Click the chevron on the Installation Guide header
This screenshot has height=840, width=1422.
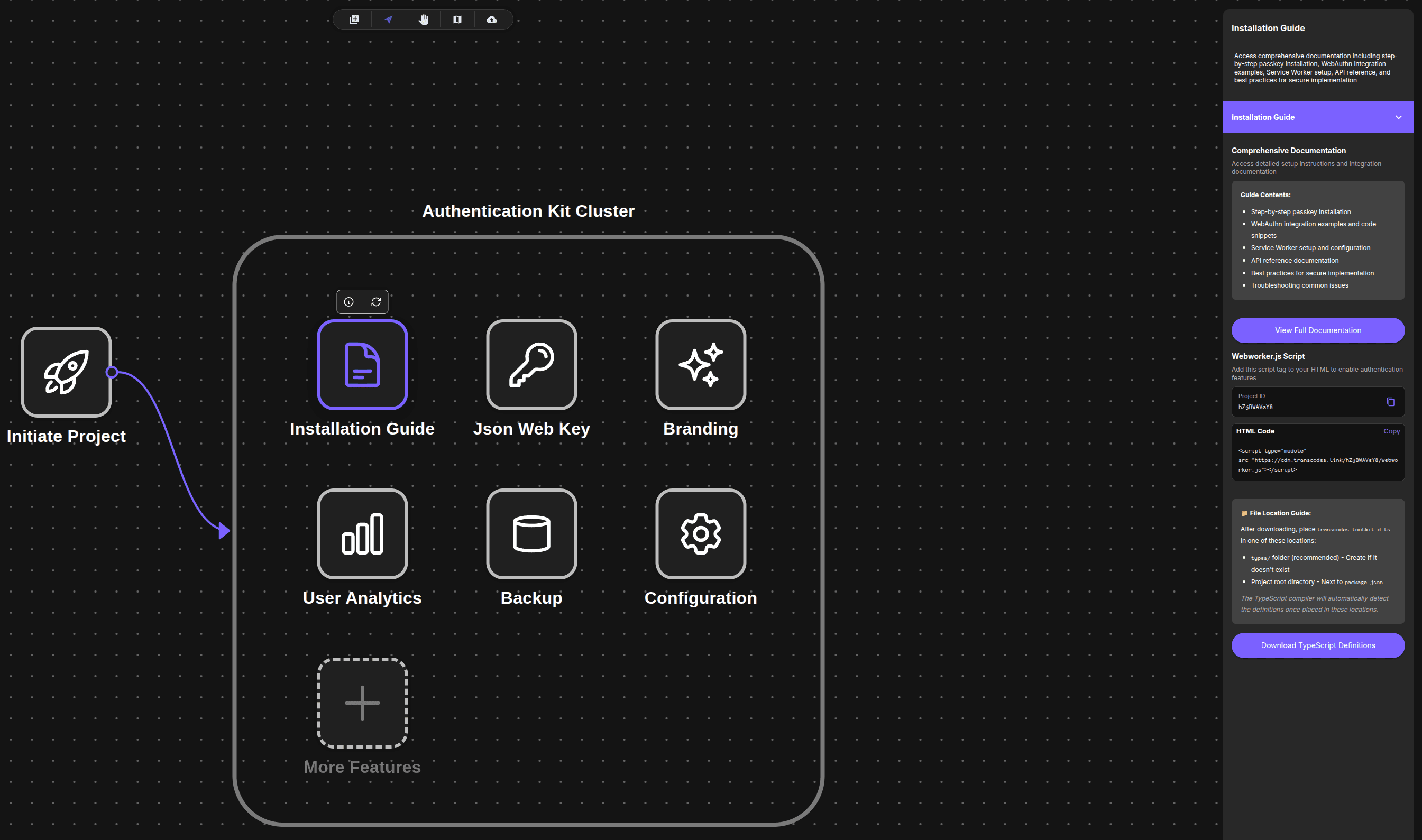pyautogui.click(x=1398, y=117)
